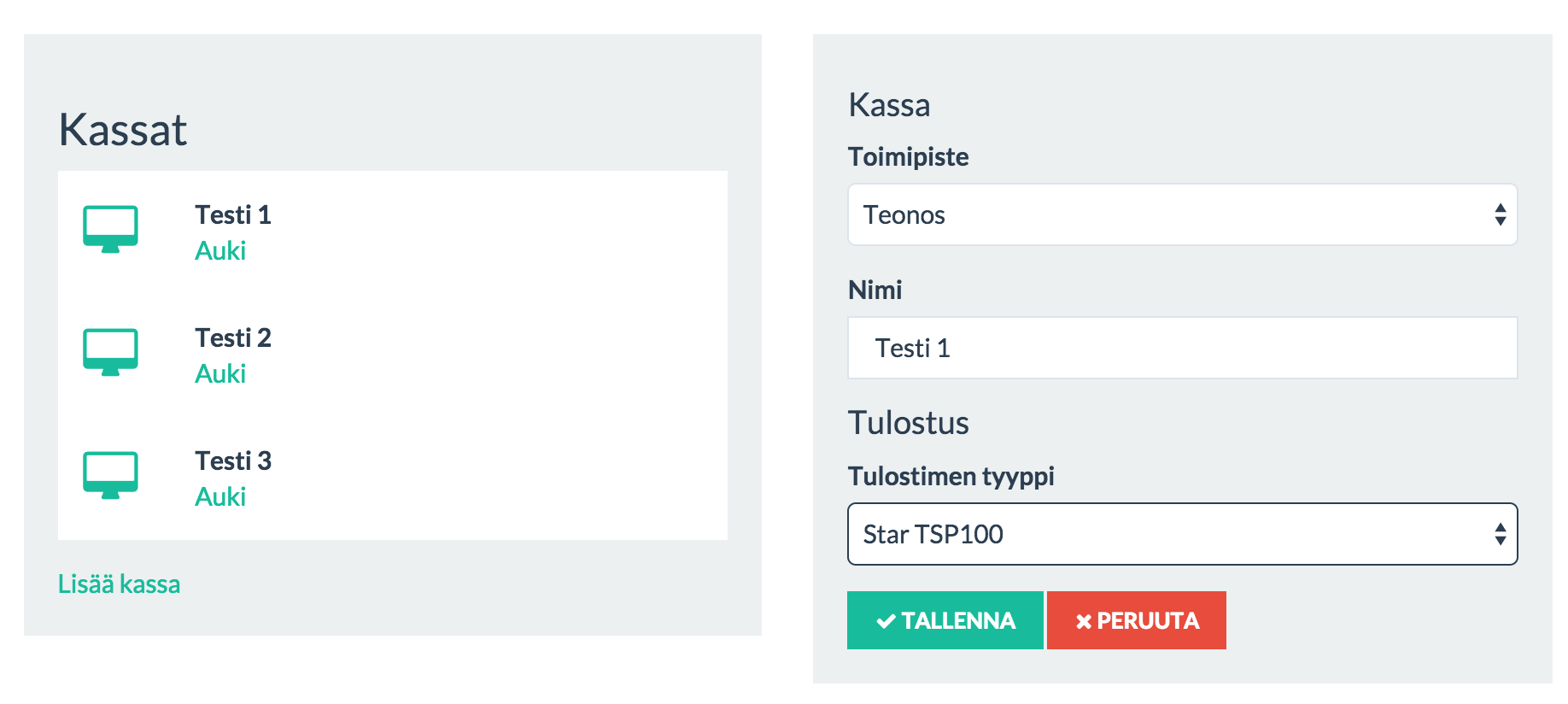Click the Auki status under Testi 3

pos(220,496)
